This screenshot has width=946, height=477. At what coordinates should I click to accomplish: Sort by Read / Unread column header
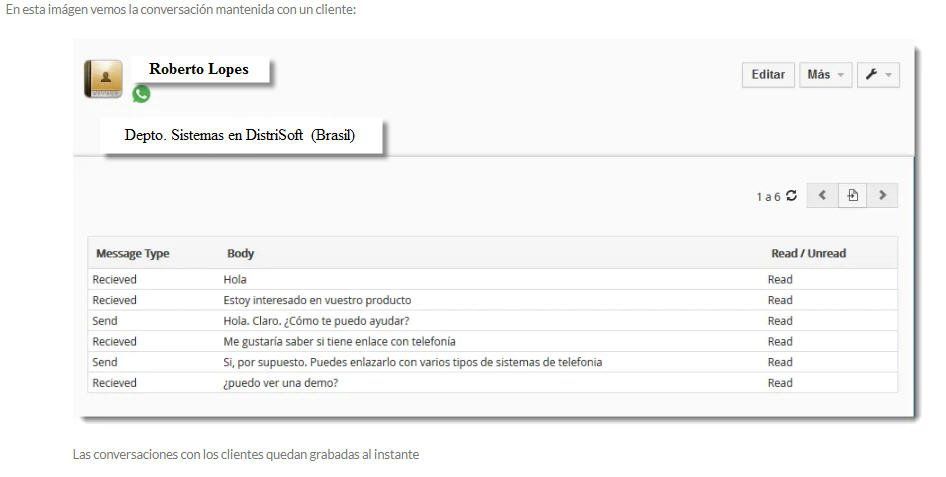(808, 253)
